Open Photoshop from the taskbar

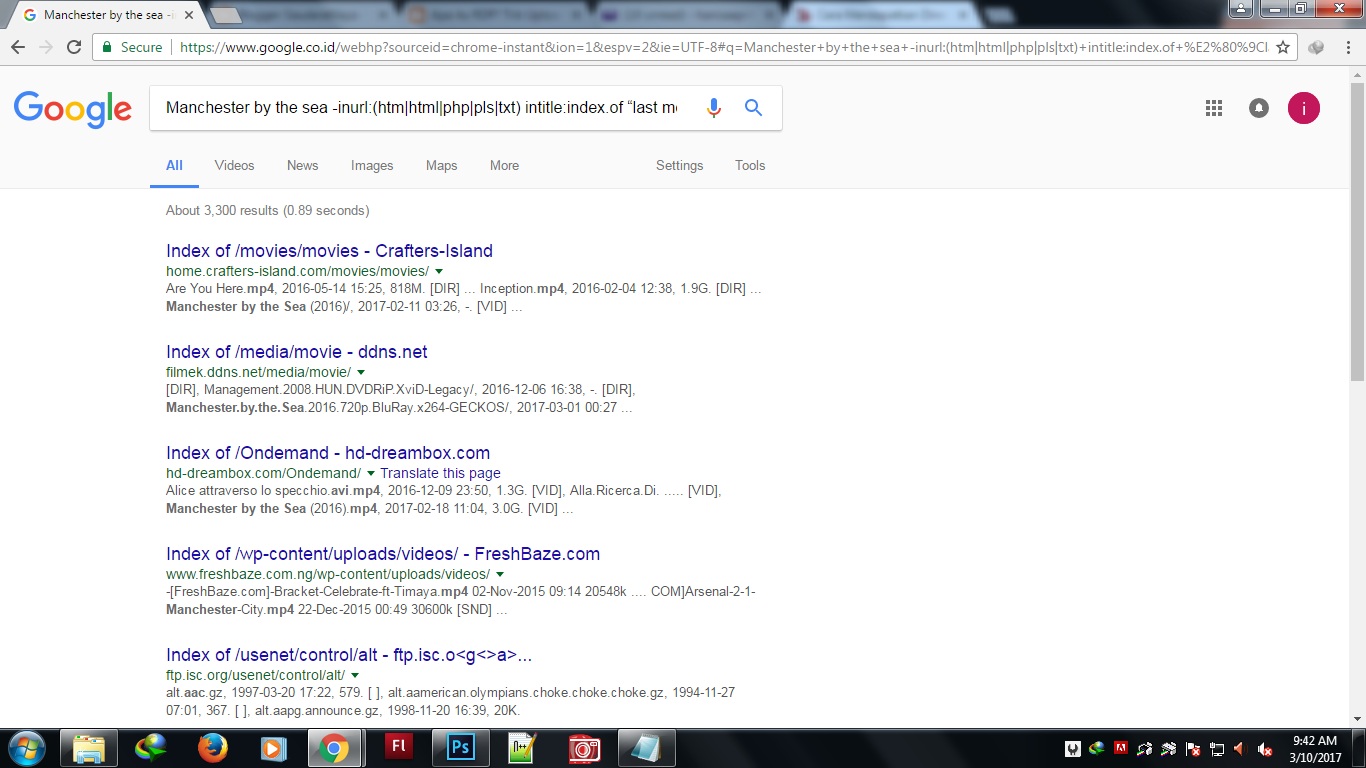(461, 748)
